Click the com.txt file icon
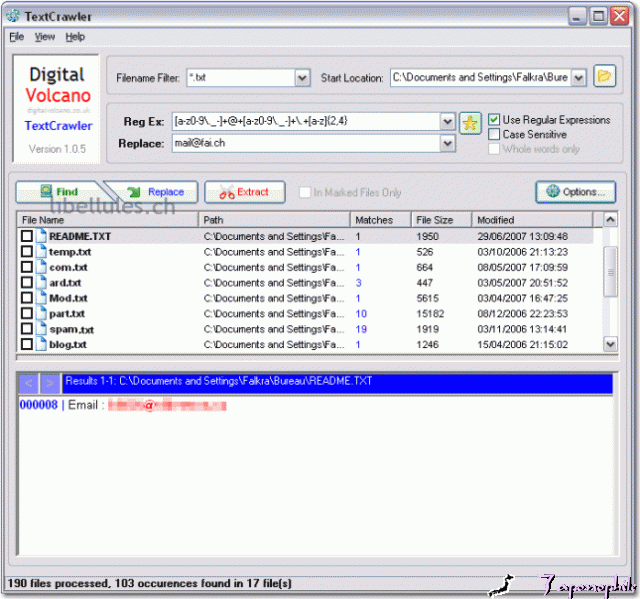Image resolution: width=640 pixels, height=599 pixels. tap(41, 267)
